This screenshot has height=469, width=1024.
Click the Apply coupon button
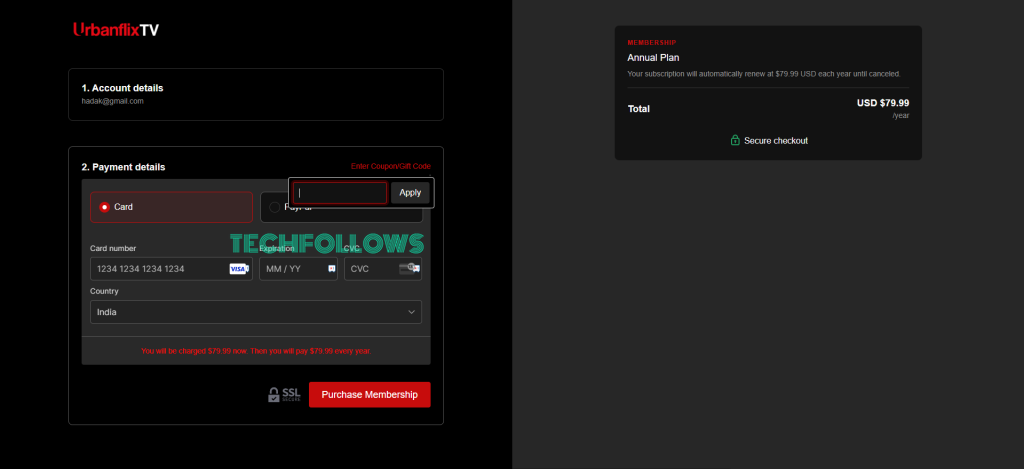pos(410,193)
